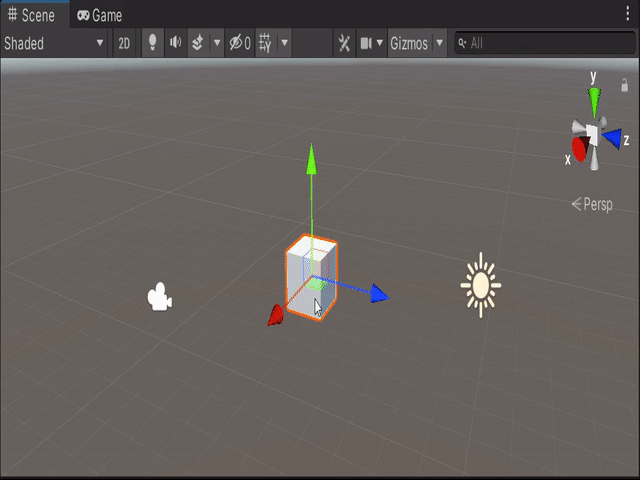Open scene view kebab menu
The width and height of the screenshot is (640, 480).
627,14
